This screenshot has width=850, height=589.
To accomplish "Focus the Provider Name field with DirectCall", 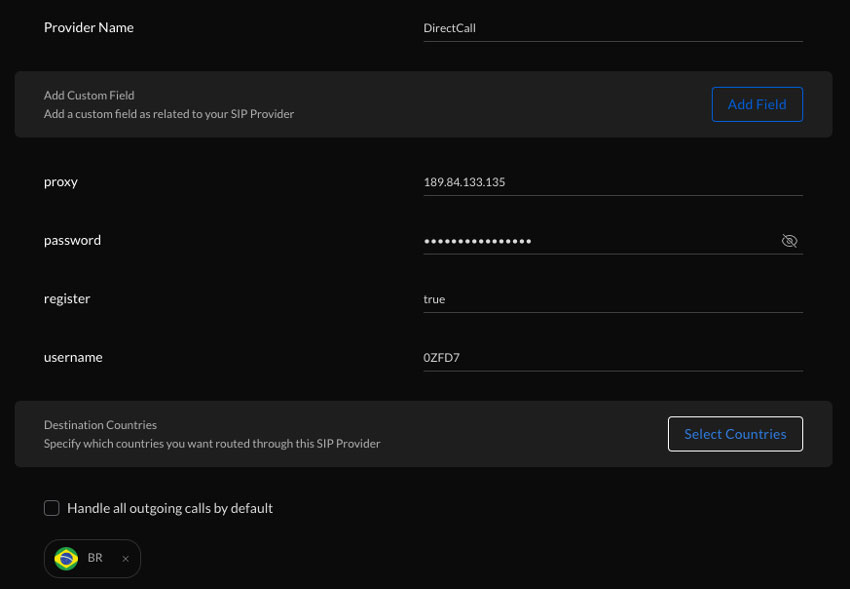I will click(613, 28).
